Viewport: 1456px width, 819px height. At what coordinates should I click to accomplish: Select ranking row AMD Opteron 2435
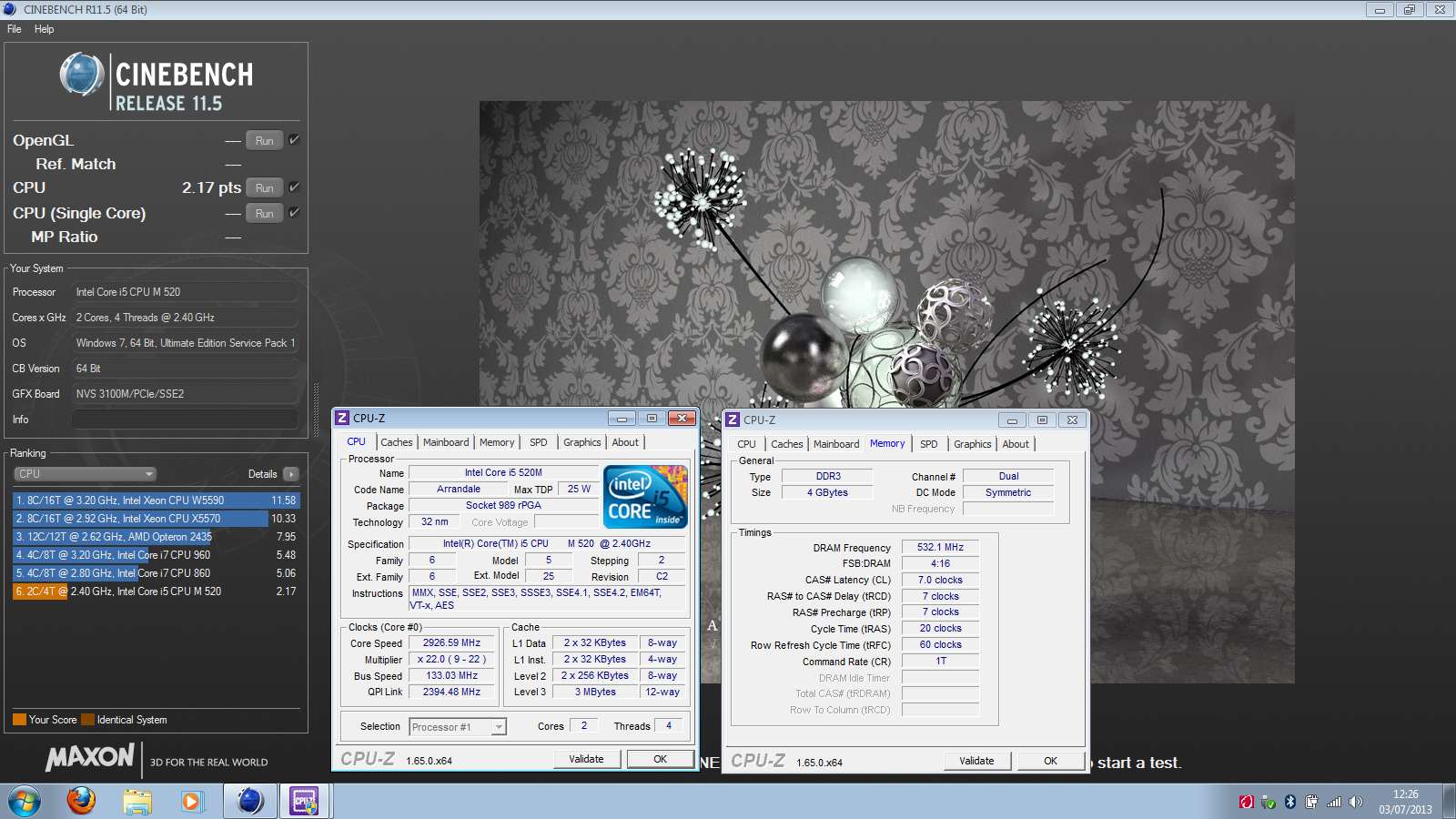[155, 537]
